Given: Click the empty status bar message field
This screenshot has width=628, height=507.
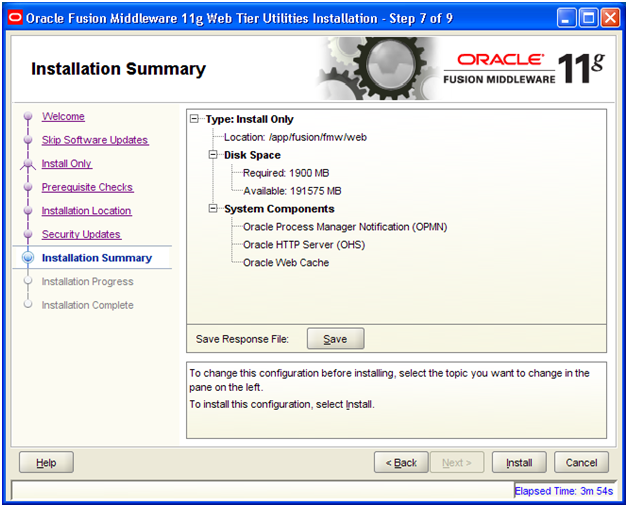Looking at the screenshot, I should tap(263, 490).
